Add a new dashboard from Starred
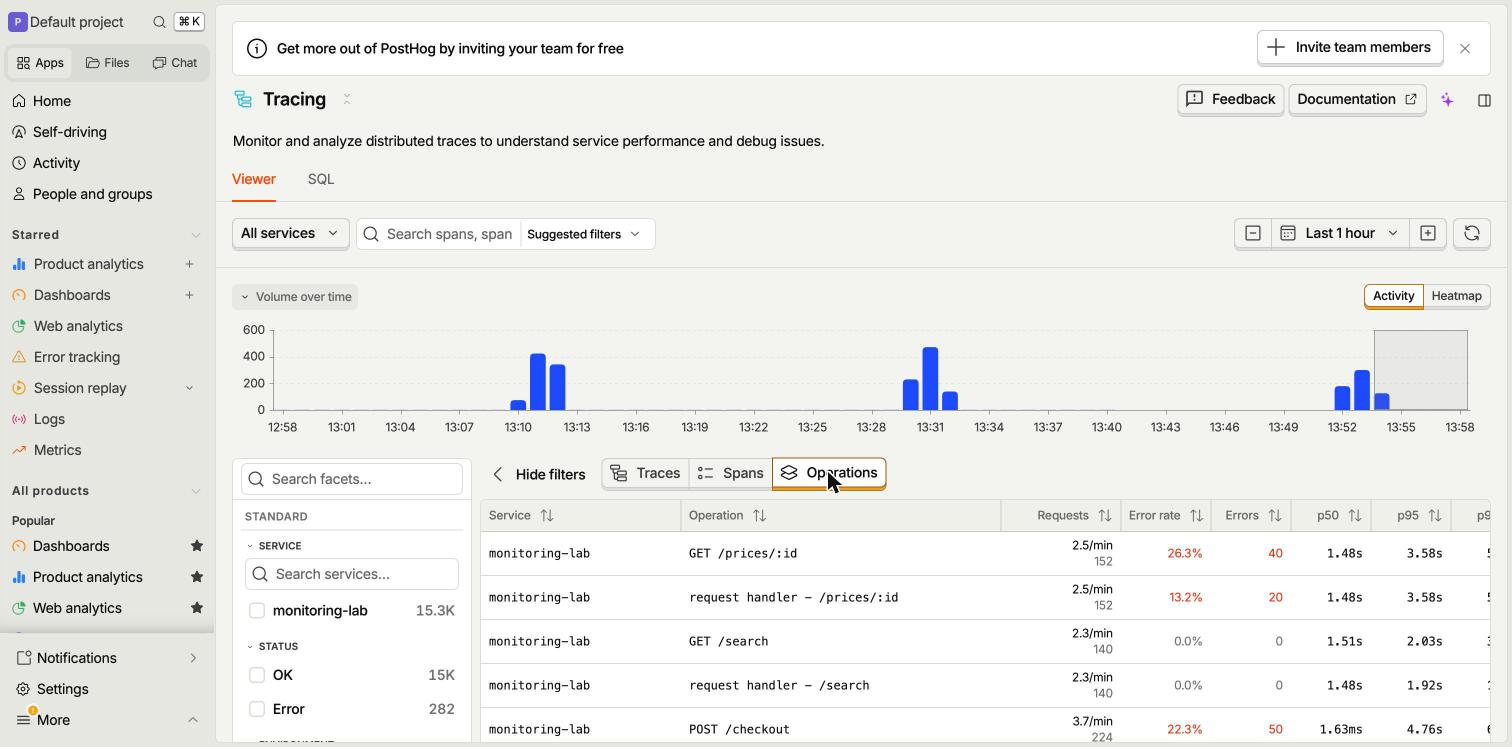Viewport: 1512px width, 747px height. (x=189, y=295)
